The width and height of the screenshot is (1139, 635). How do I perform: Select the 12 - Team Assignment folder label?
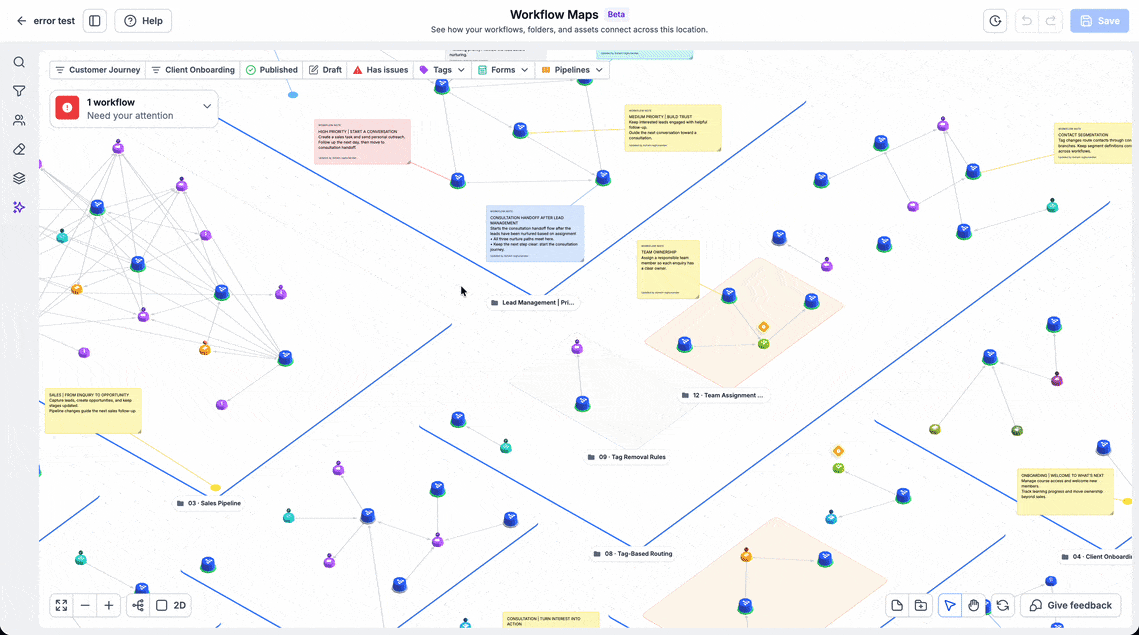point(722,395)
